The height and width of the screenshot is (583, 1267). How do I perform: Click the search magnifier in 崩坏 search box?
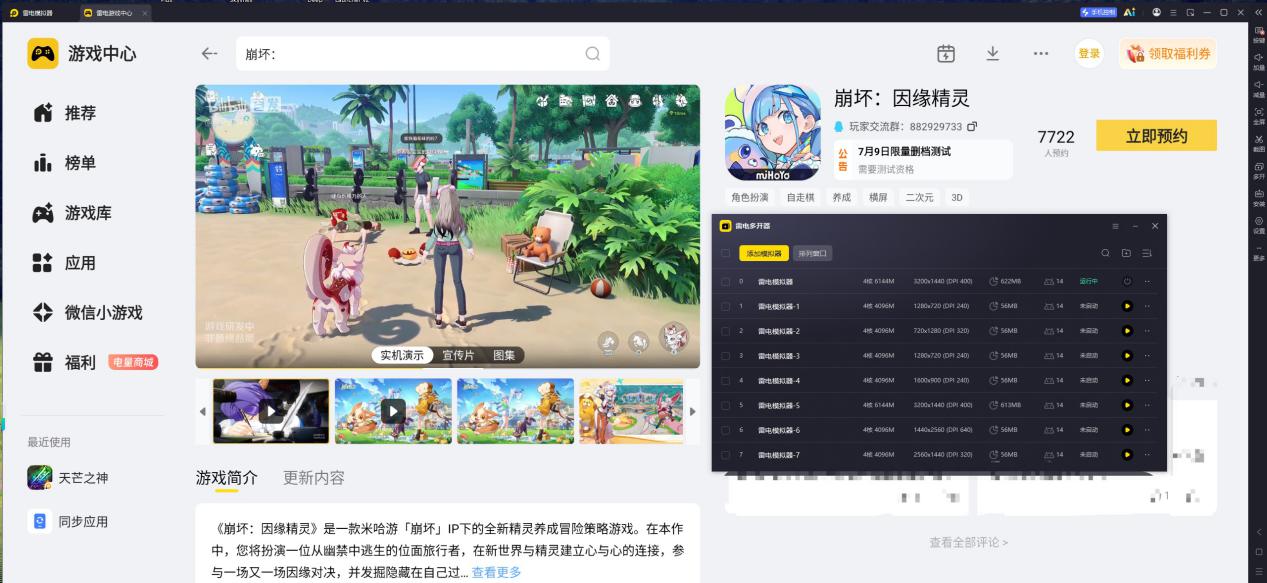point(592,54)
